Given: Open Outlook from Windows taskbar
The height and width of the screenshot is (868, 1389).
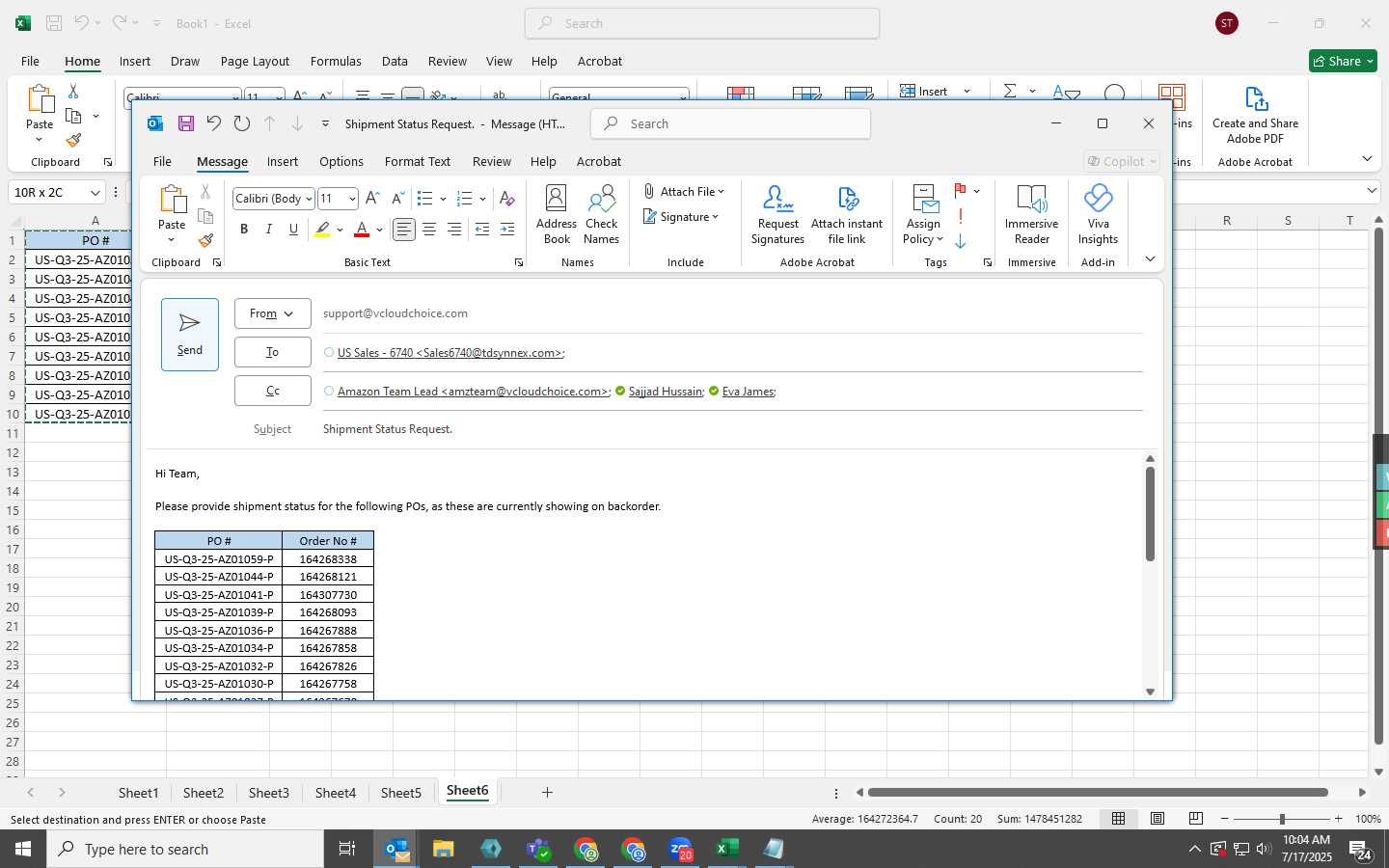Looking at the screenshot, I should (x=396, y=849).
